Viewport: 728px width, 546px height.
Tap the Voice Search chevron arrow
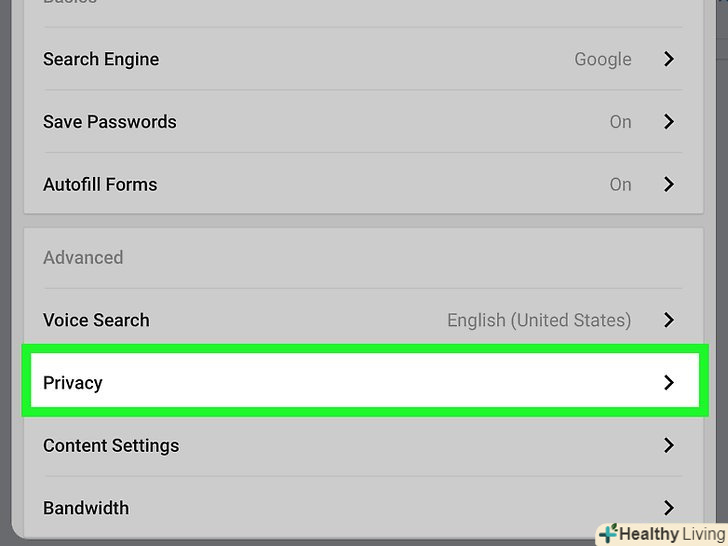[x=669, y=321]
